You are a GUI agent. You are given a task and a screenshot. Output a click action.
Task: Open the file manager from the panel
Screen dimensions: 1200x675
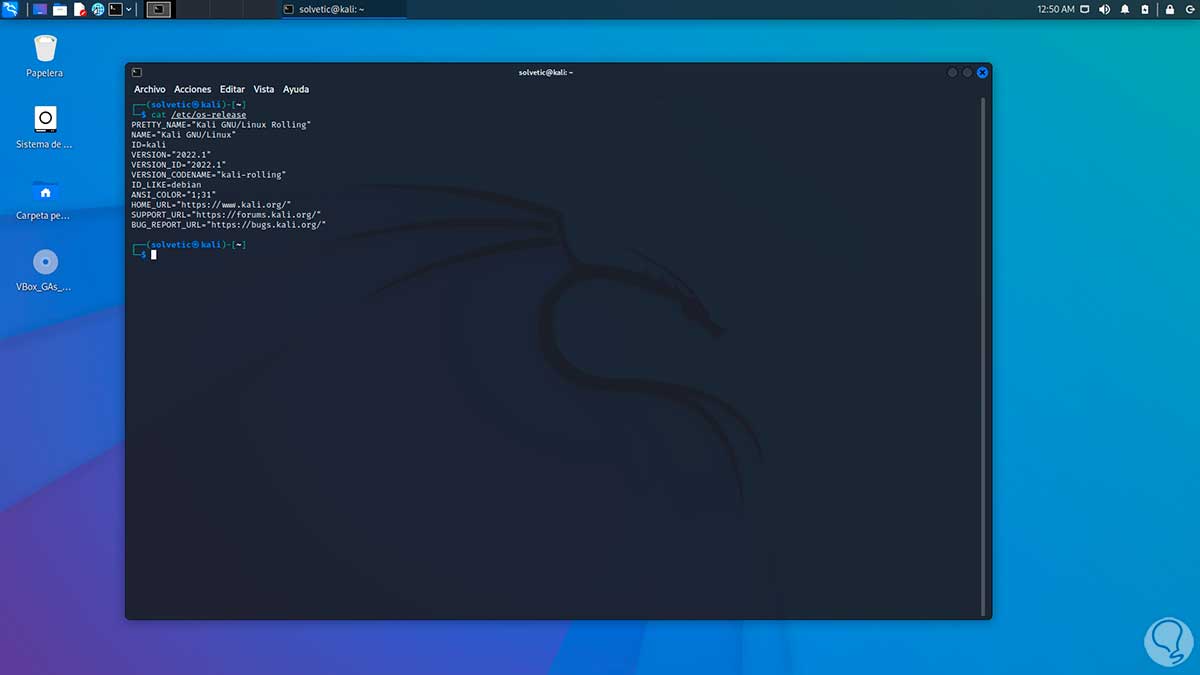pyautogui.click(x=60, y=9)
